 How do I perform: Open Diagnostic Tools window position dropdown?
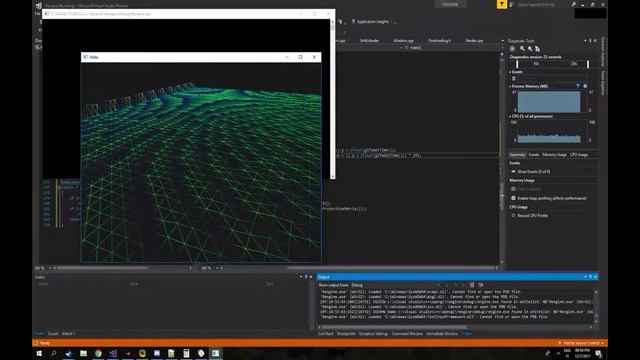[585, 41]
